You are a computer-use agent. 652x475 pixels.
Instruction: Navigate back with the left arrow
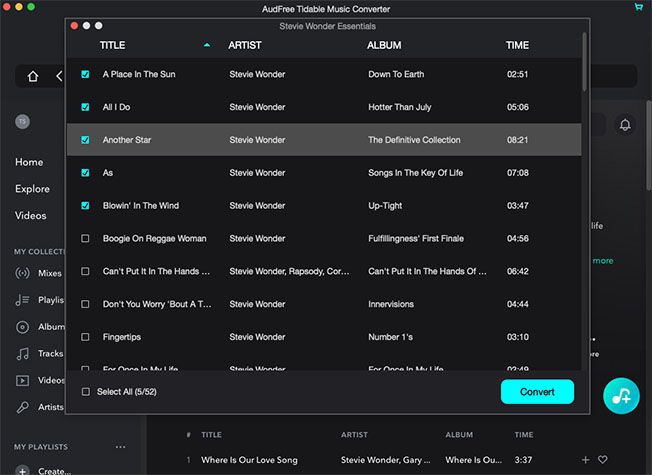[59, 76]
